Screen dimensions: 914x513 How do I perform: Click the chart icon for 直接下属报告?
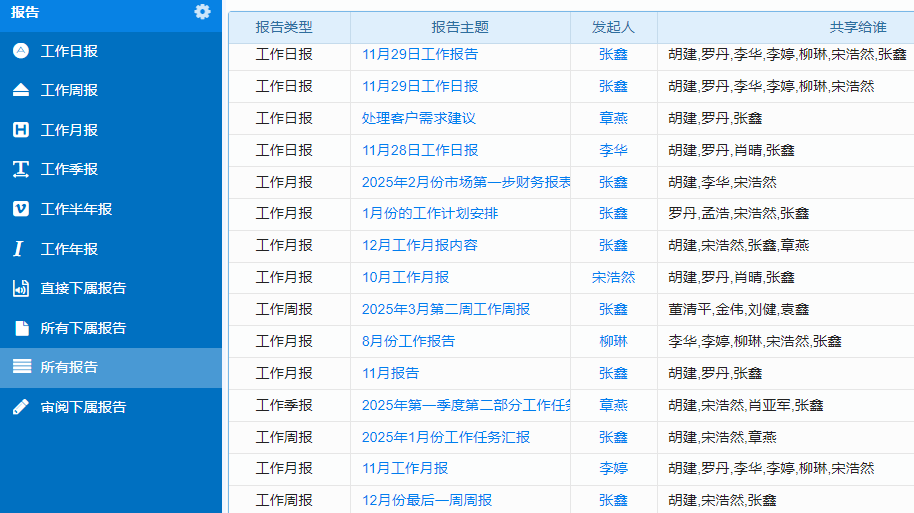21,288
